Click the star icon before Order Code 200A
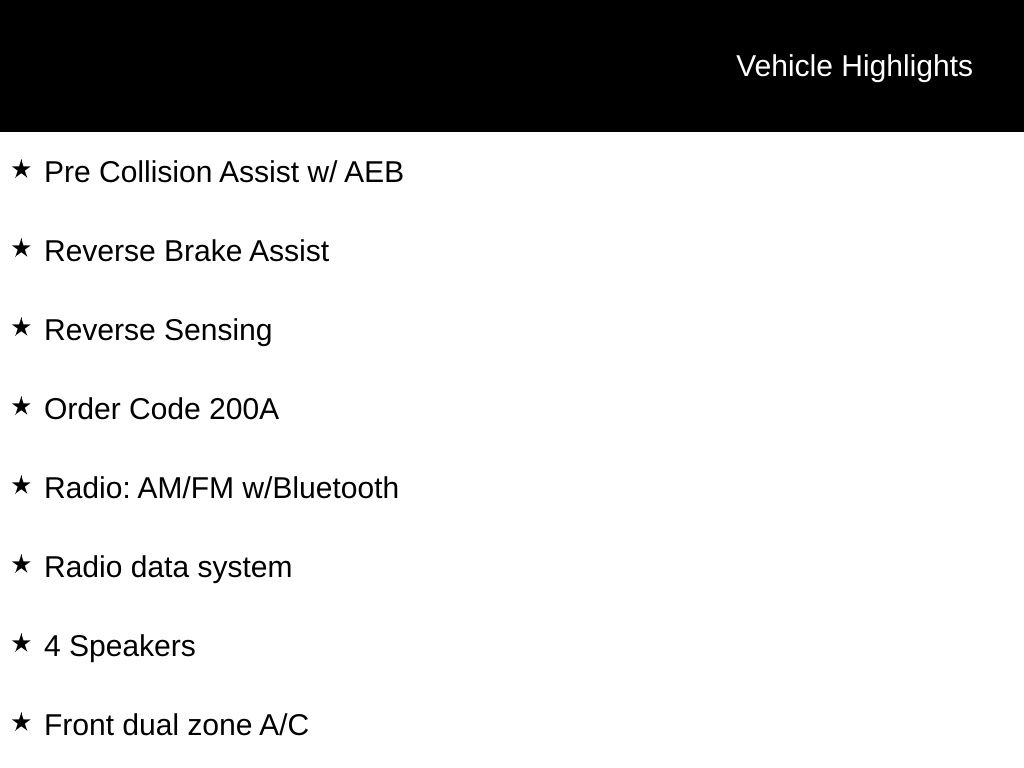This screenshot has width=1024, height=768. (x=21, y=406)
